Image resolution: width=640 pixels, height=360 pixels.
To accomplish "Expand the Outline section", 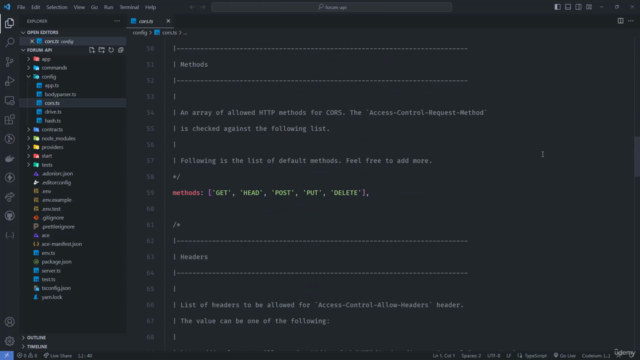I will 23,338.
